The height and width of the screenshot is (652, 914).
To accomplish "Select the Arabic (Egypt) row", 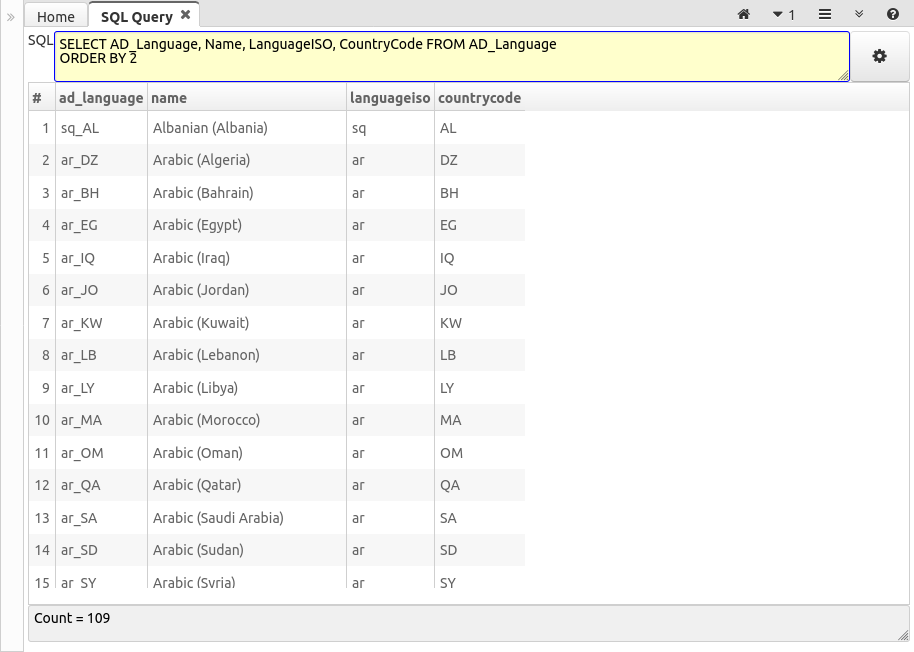I will [x=197, y=225].
